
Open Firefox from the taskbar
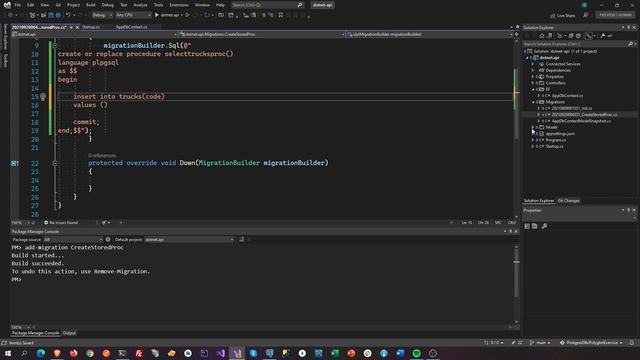(x=73, y=353)
